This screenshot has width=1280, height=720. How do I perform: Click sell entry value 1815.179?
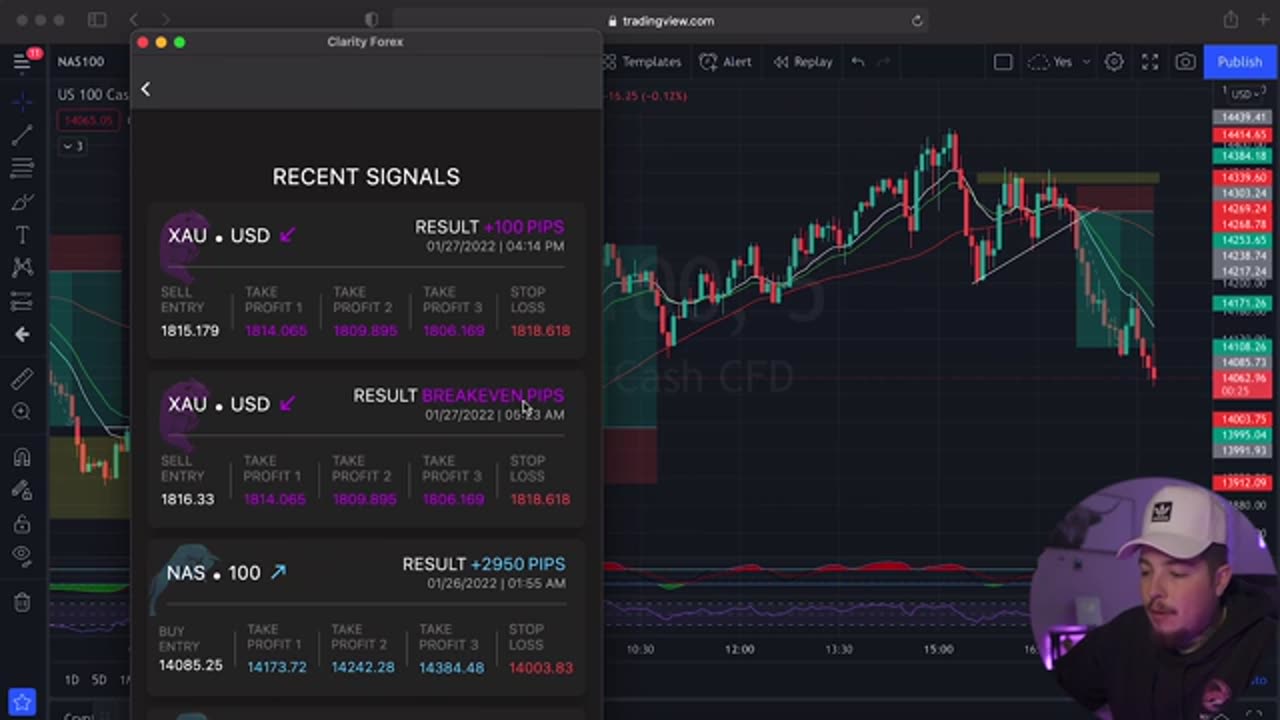[x=190, y=330]
